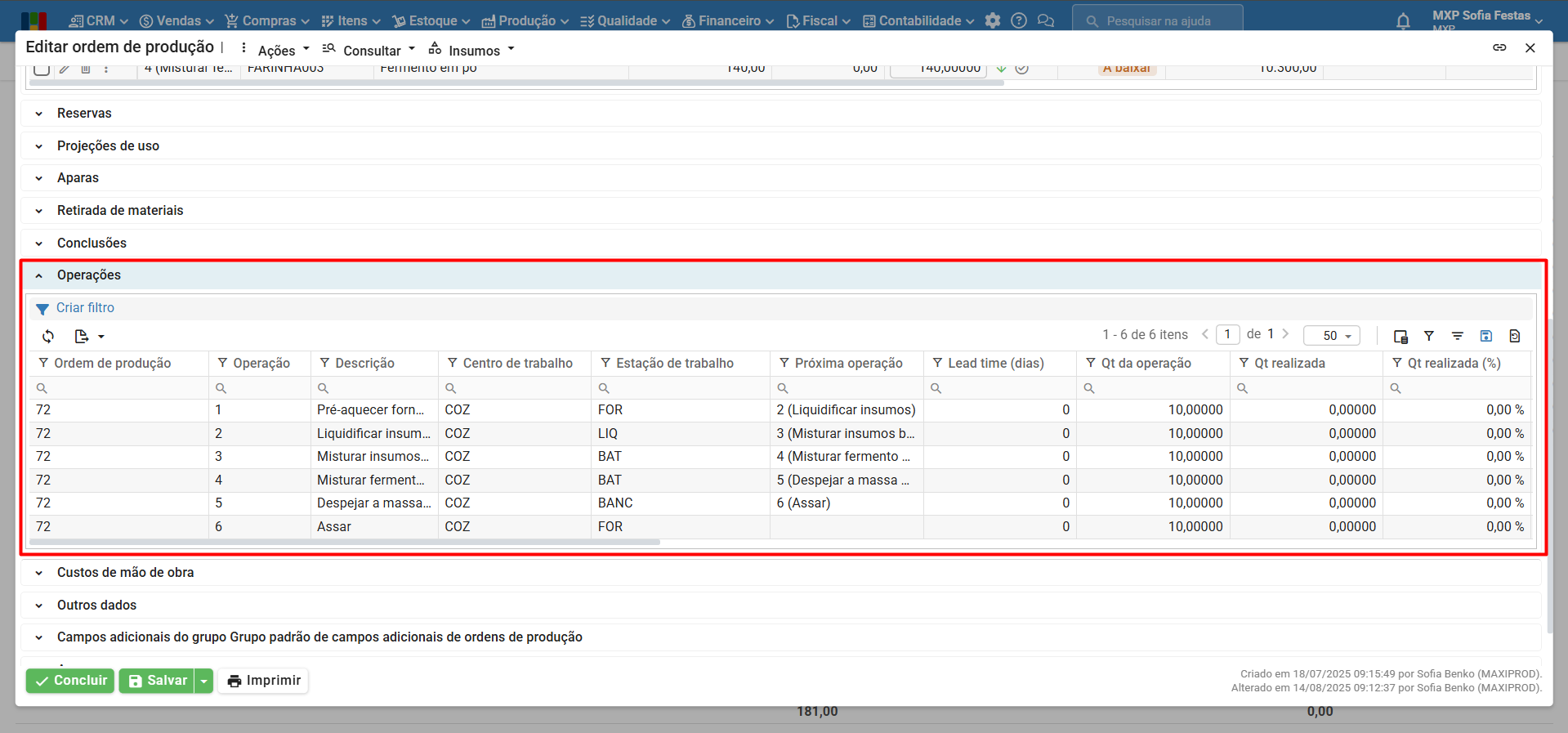Filter the Próxima operação column

click(784, 363)
